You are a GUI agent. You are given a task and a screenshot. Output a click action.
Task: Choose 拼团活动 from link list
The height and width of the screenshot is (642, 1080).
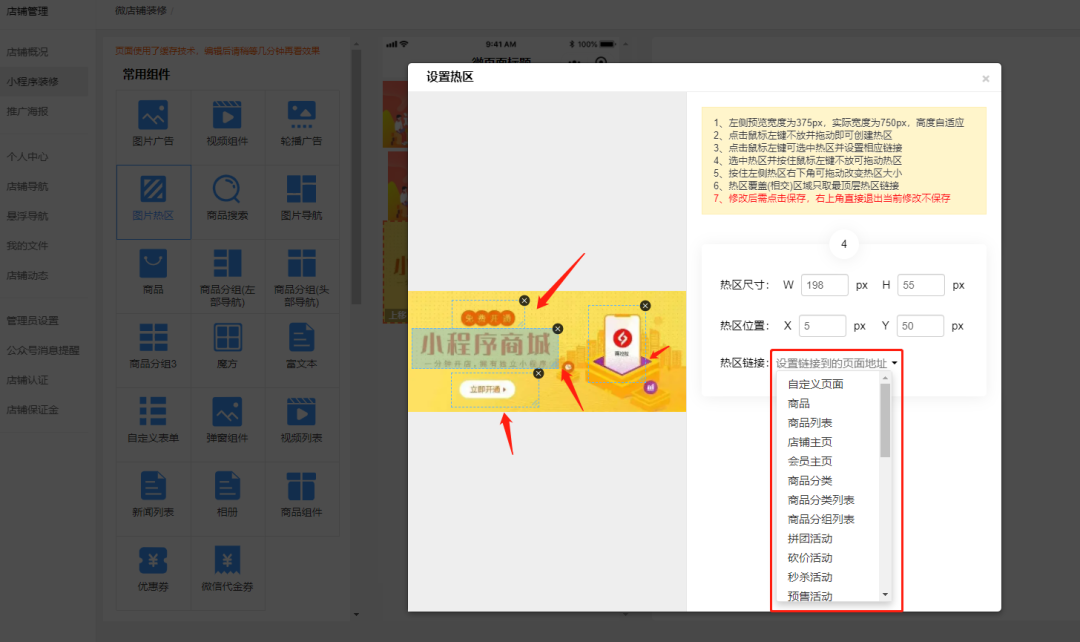[810, 538]
